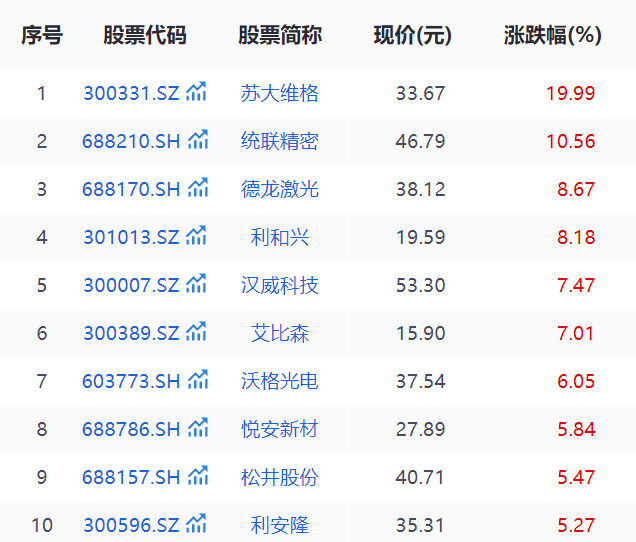Viewport: 636px width, 542px height.
Task: Open chart icon for 301013.SZ
Action: coord(197,237)
